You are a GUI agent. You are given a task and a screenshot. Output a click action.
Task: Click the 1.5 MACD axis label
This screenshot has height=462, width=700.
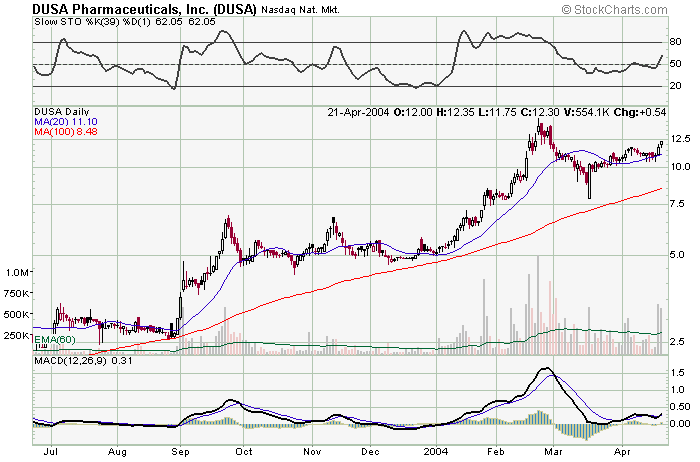(678, 373)
